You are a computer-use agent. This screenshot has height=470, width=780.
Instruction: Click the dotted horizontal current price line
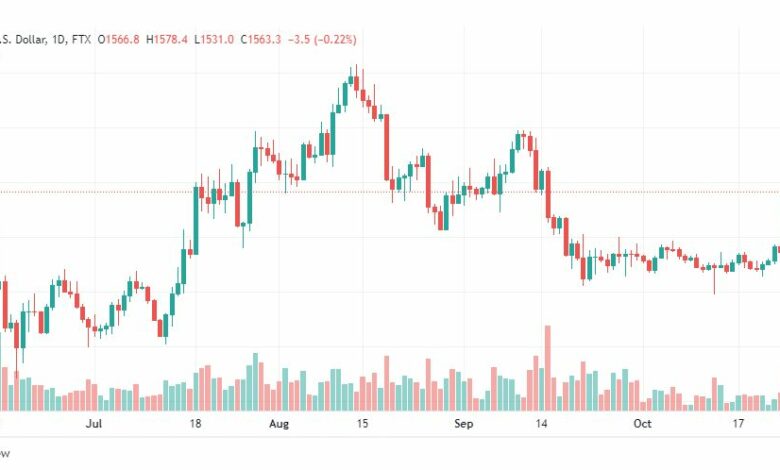point(390,192)
